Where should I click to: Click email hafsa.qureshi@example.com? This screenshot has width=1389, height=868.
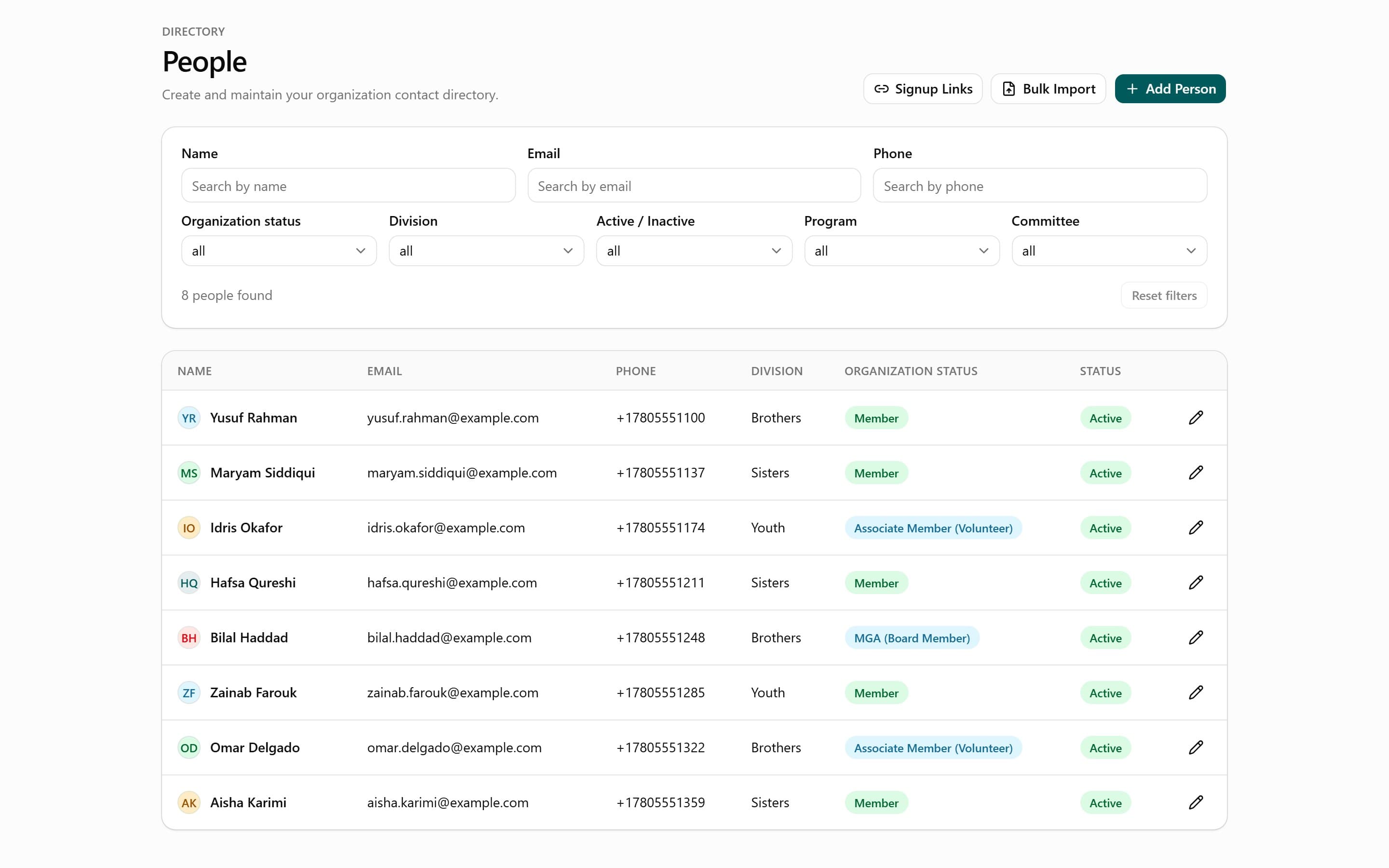[x=452, y=583]
